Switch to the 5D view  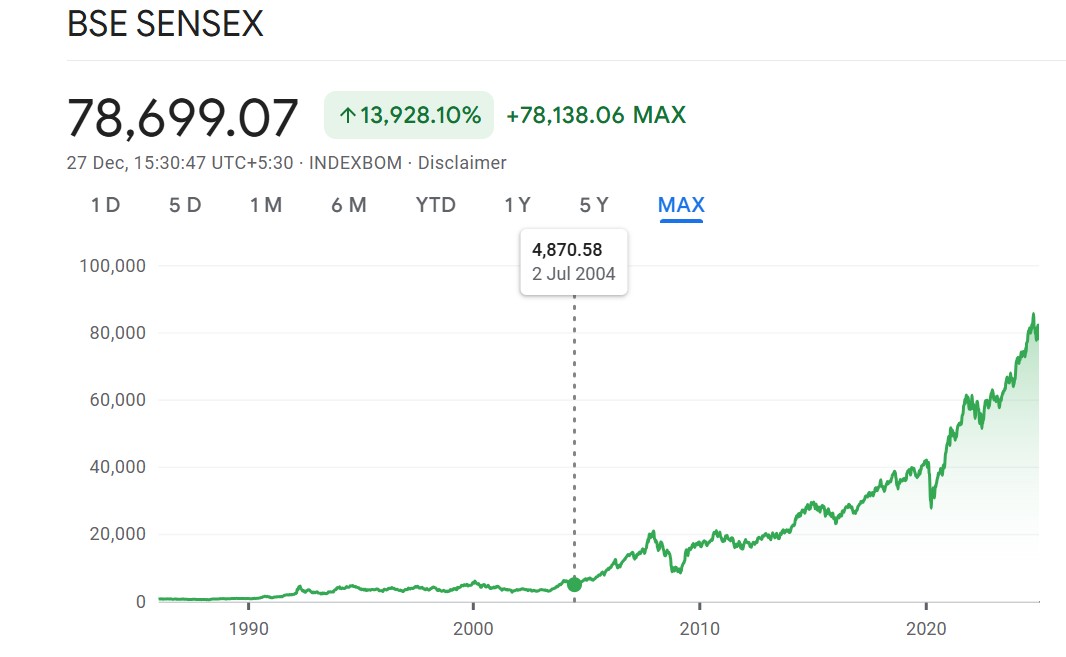(184, 204)
